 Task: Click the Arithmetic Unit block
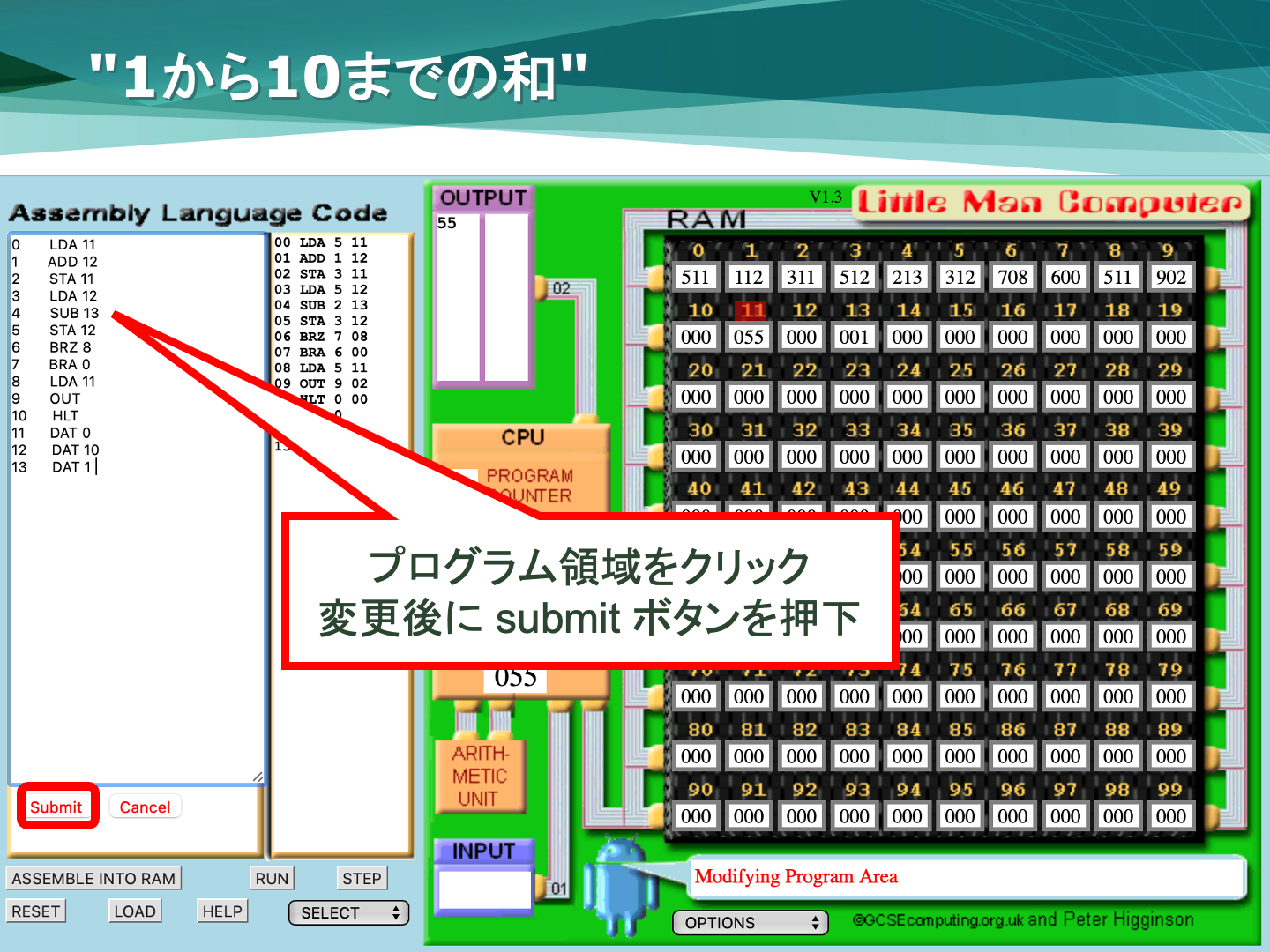point(481,776)
